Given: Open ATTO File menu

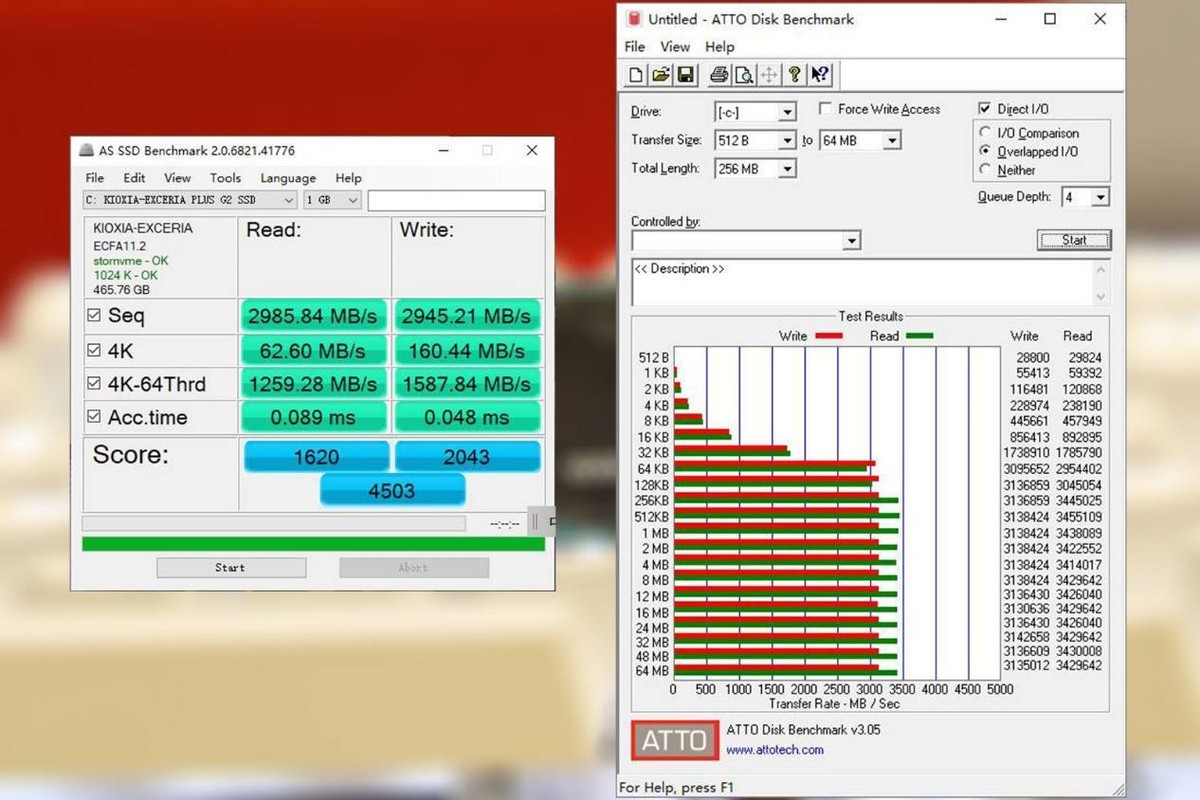Looking at the screenshot, I should [x=635, y=47].
